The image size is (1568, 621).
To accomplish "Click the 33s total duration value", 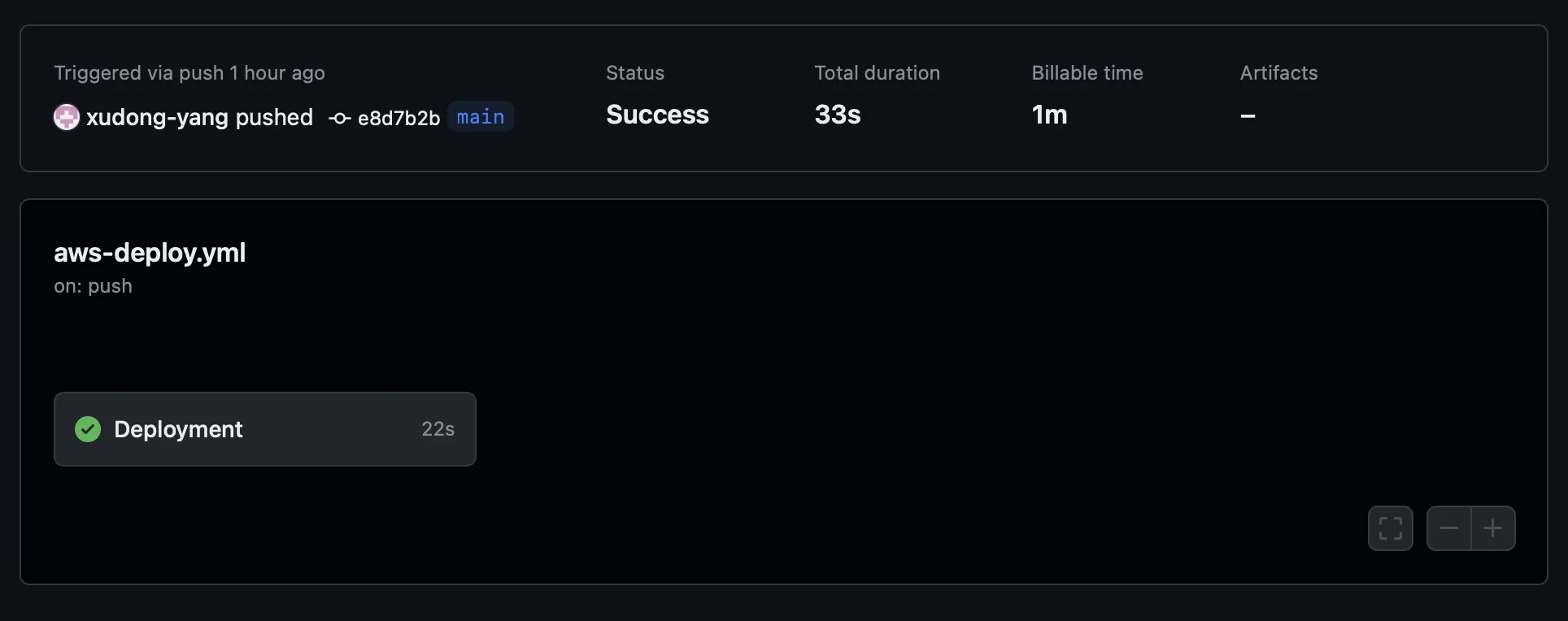I will tap(837, 115).
